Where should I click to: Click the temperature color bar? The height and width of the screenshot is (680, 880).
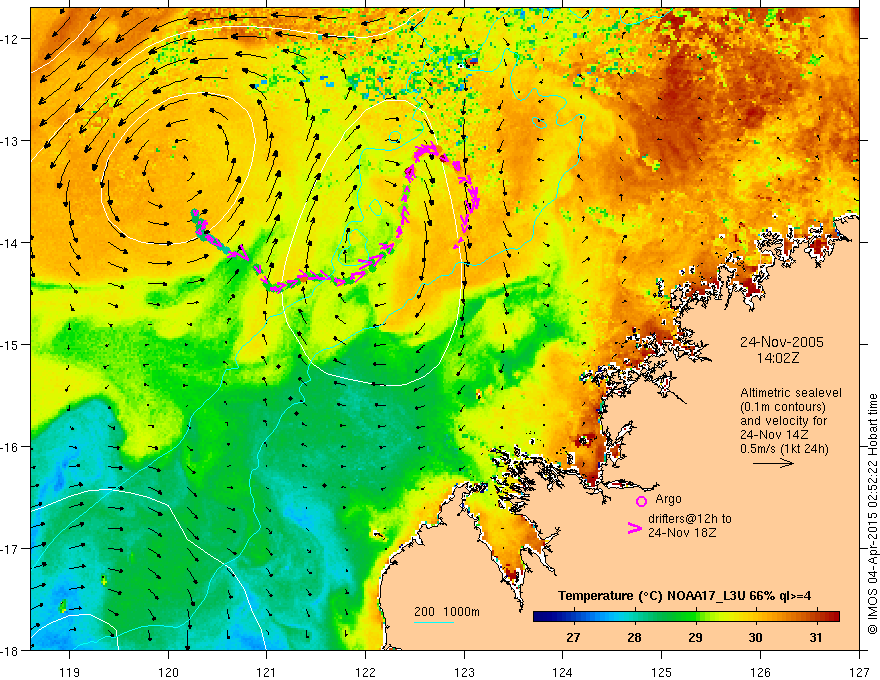[x=686, y=616]
